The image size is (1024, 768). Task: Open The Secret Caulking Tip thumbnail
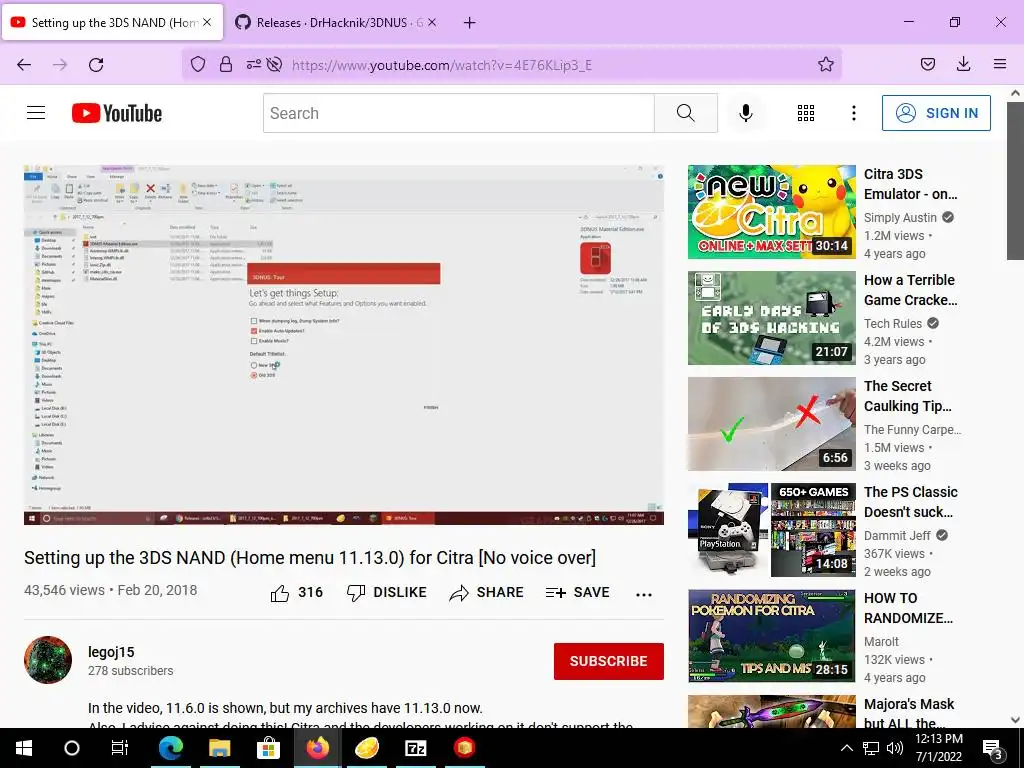(771, 424)
